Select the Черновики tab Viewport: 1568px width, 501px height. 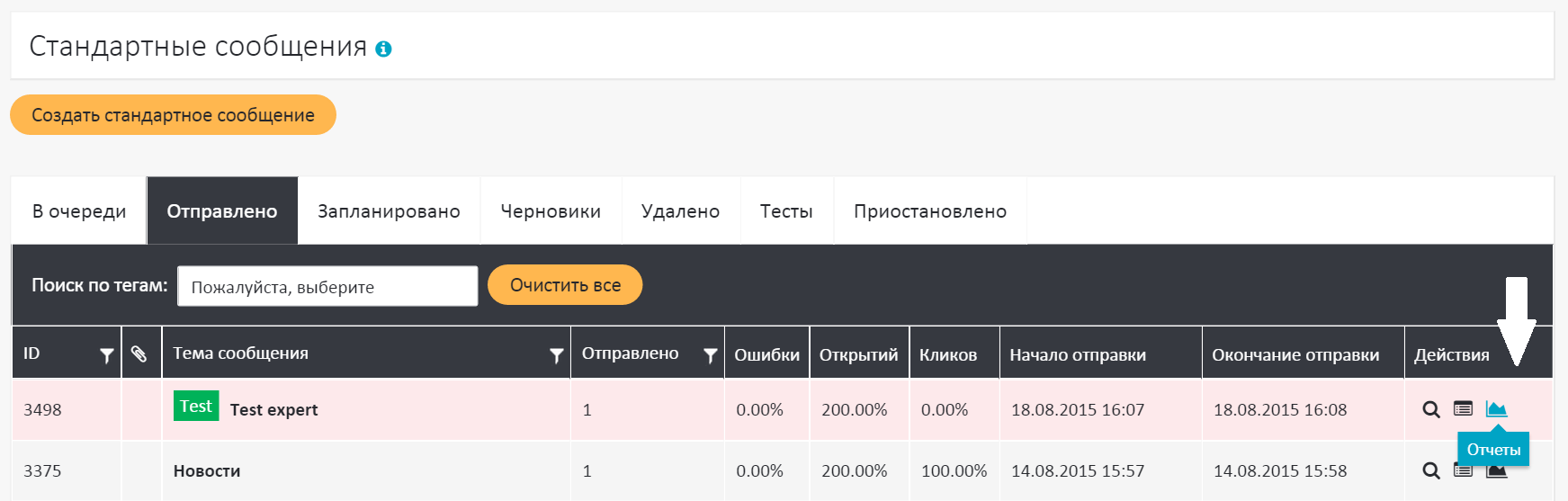click(x=551, y=211)
